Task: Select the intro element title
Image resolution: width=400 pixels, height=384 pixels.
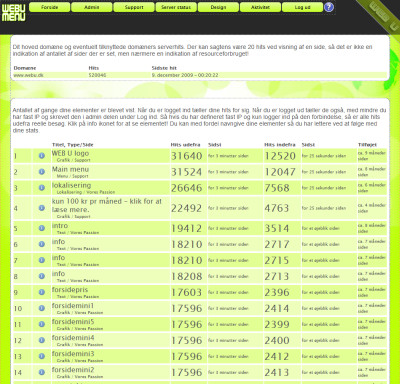Action: (x=60, y=226)
